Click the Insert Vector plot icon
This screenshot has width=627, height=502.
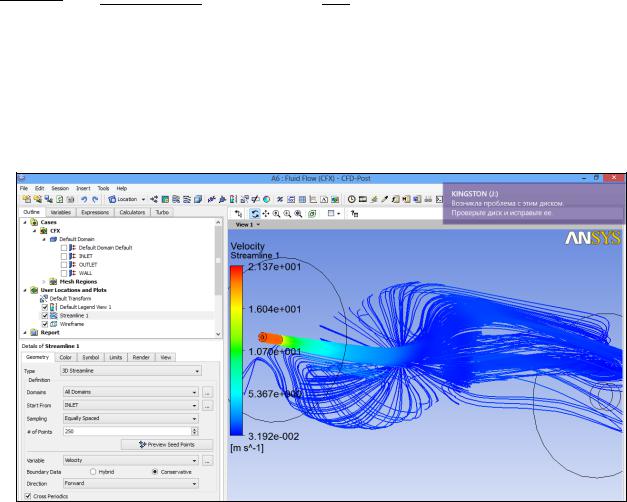point(154,199)
